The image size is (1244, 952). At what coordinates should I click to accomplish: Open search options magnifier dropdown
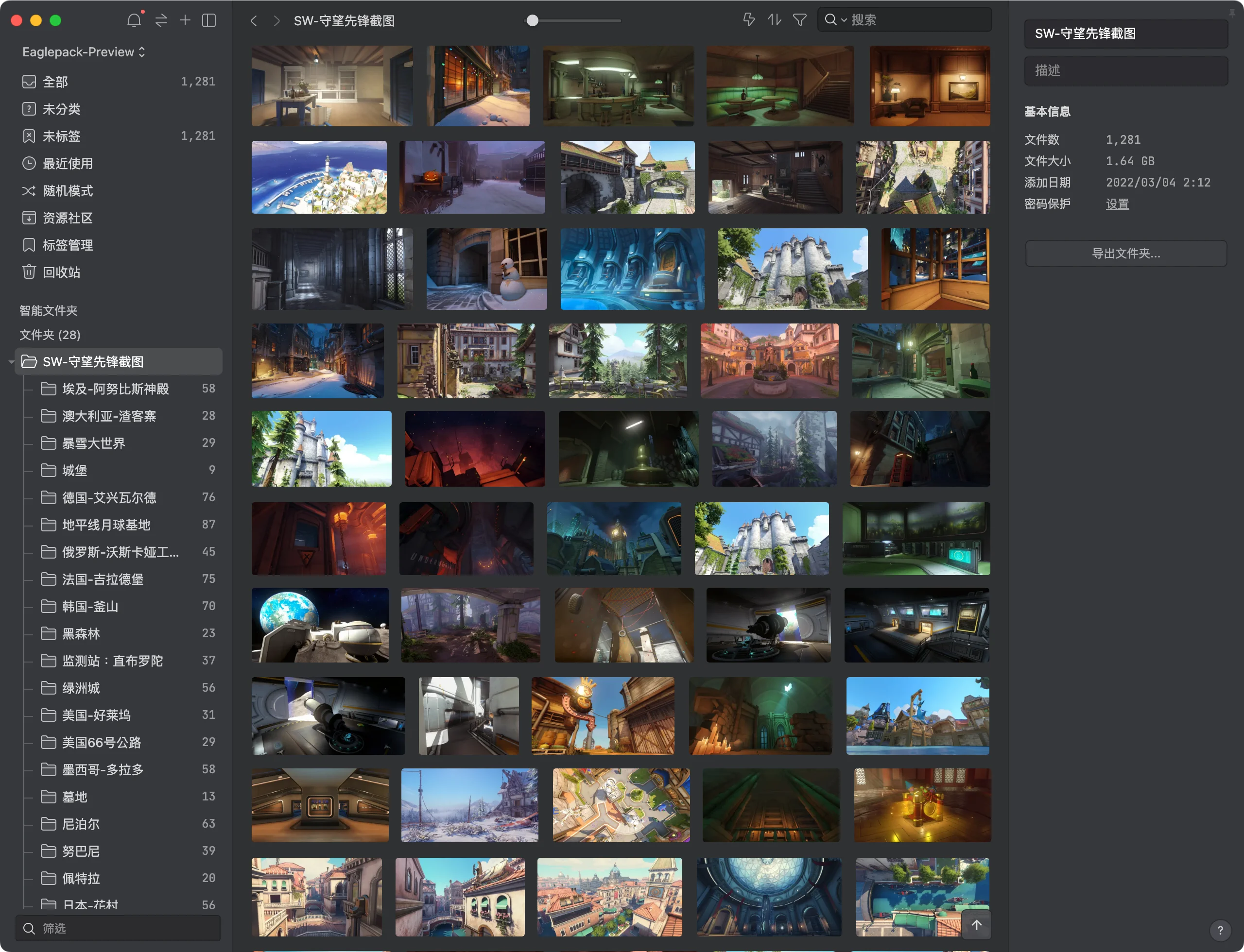click(x=835, y=20)
